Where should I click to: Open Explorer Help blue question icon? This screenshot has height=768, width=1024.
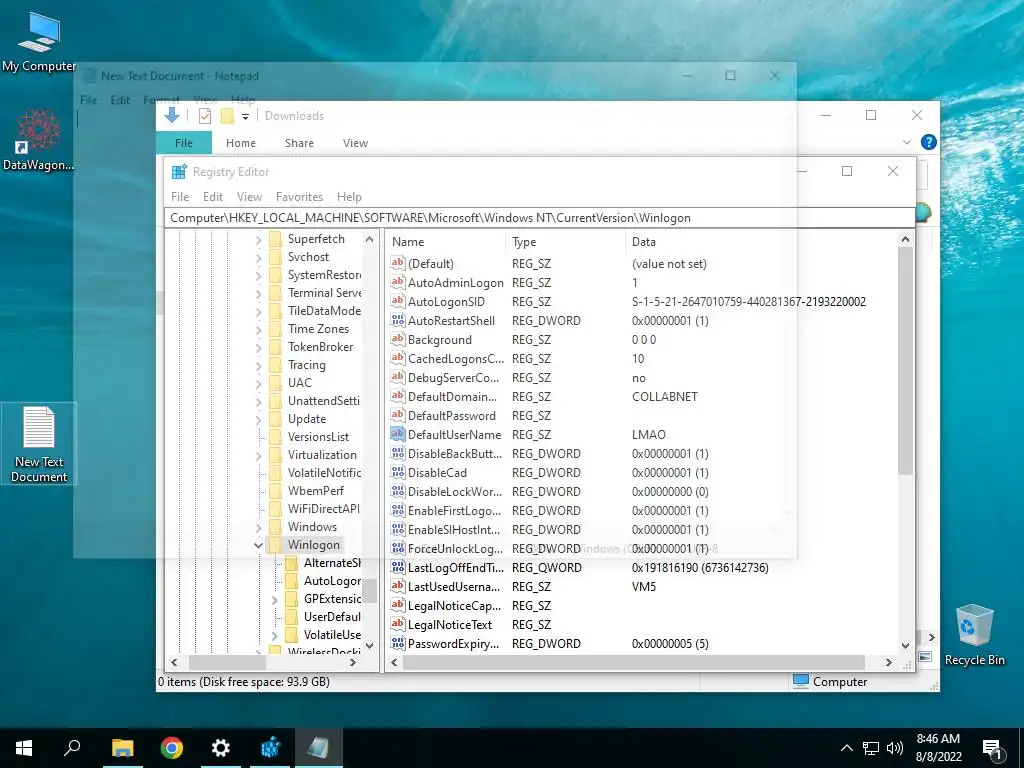point(928,142)
